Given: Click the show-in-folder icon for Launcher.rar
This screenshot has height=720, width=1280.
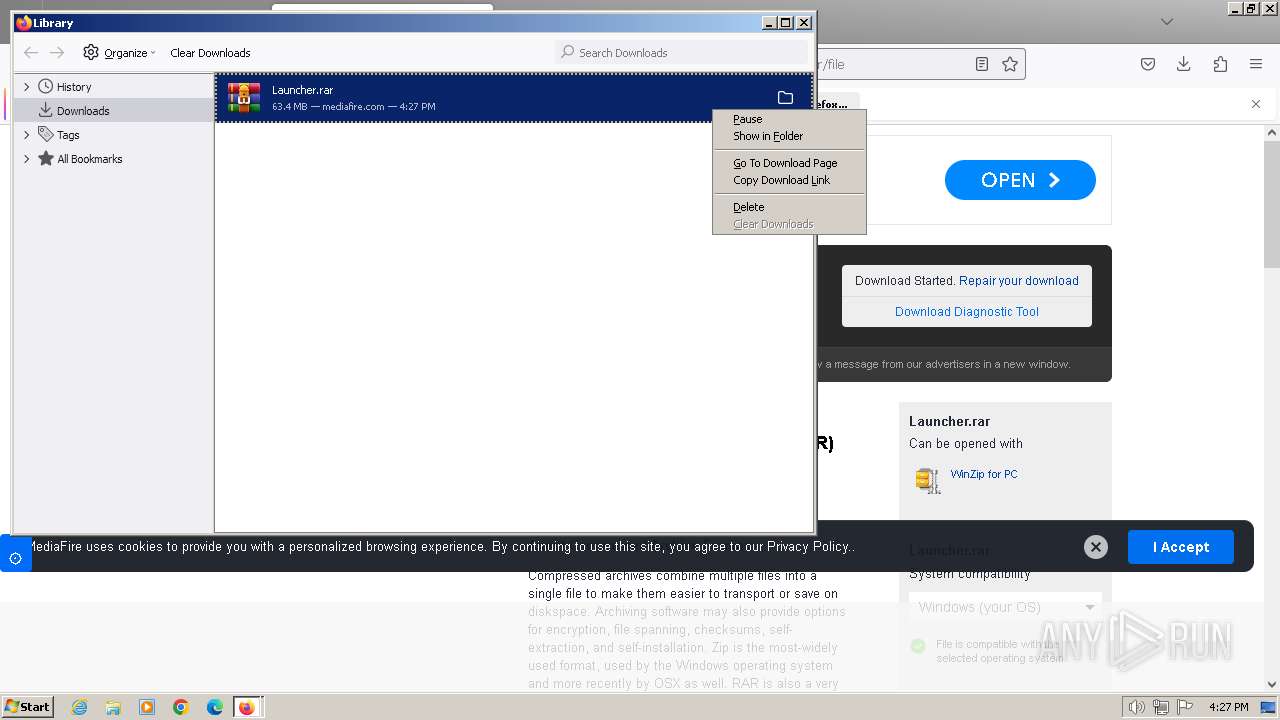Looking at the screenshot, I should click(x=785, y=98).
